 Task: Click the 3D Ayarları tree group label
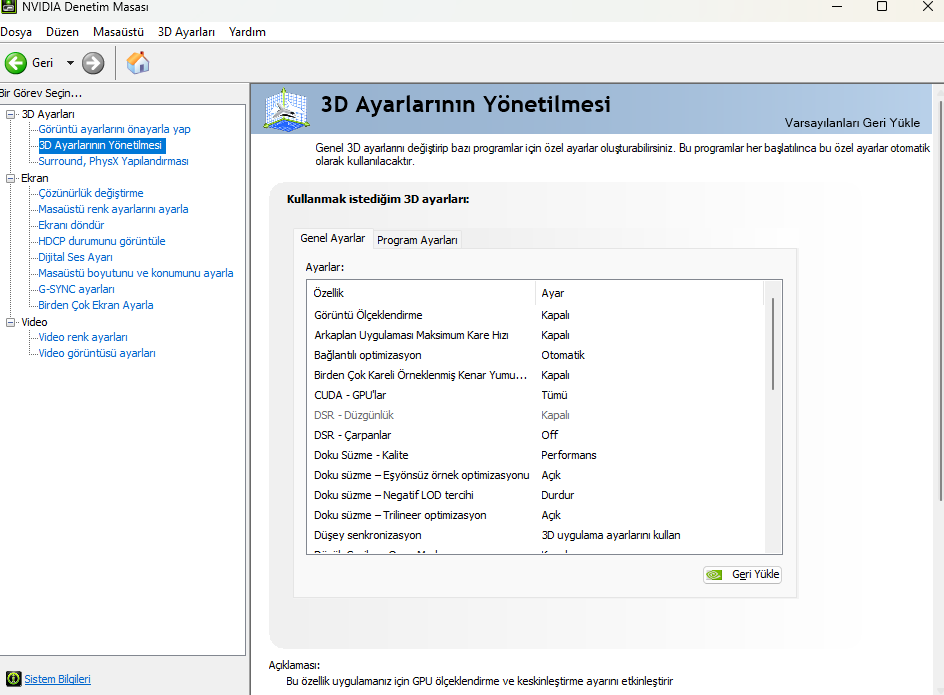click(48, 114)
